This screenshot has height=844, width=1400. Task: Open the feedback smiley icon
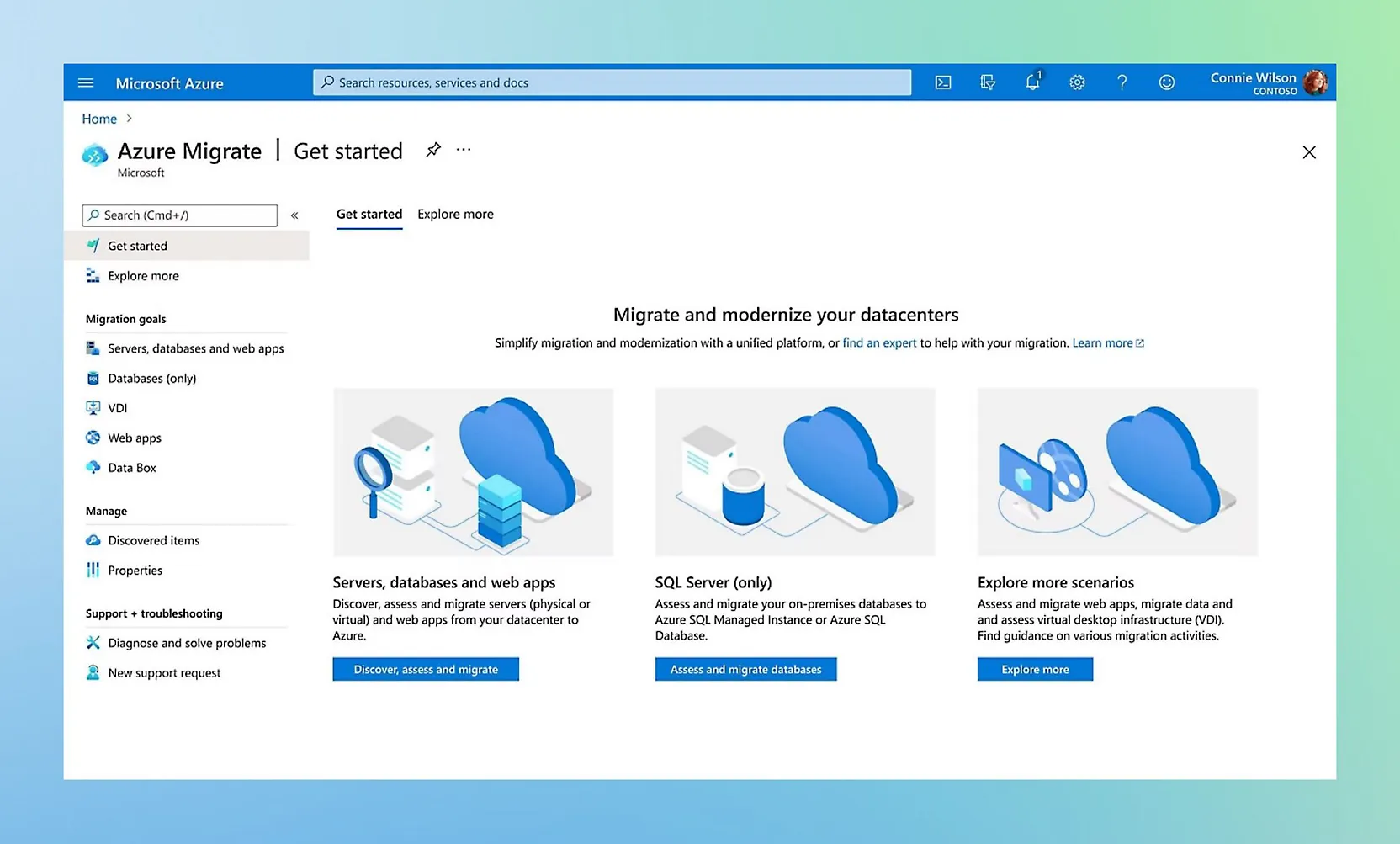(1166, 82)
